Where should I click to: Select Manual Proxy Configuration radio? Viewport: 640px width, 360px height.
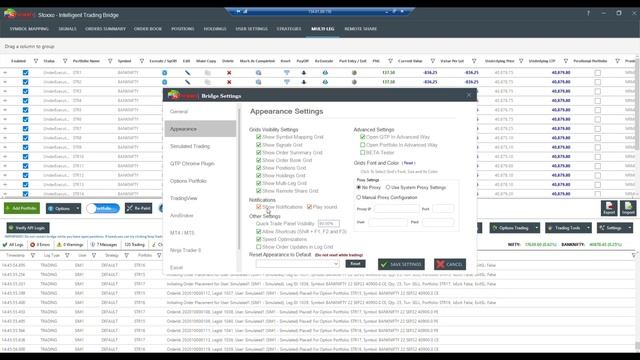[359, 198]
